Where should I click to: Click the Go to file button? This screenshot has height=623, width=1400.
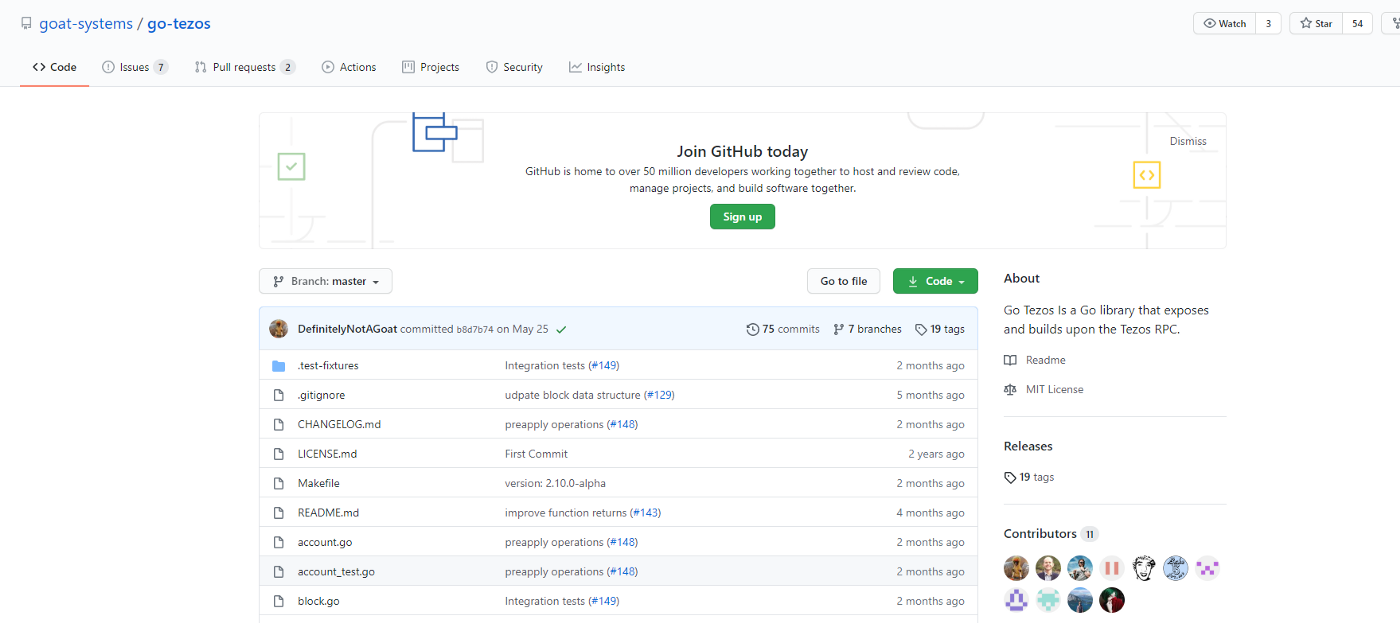[844, 281]
